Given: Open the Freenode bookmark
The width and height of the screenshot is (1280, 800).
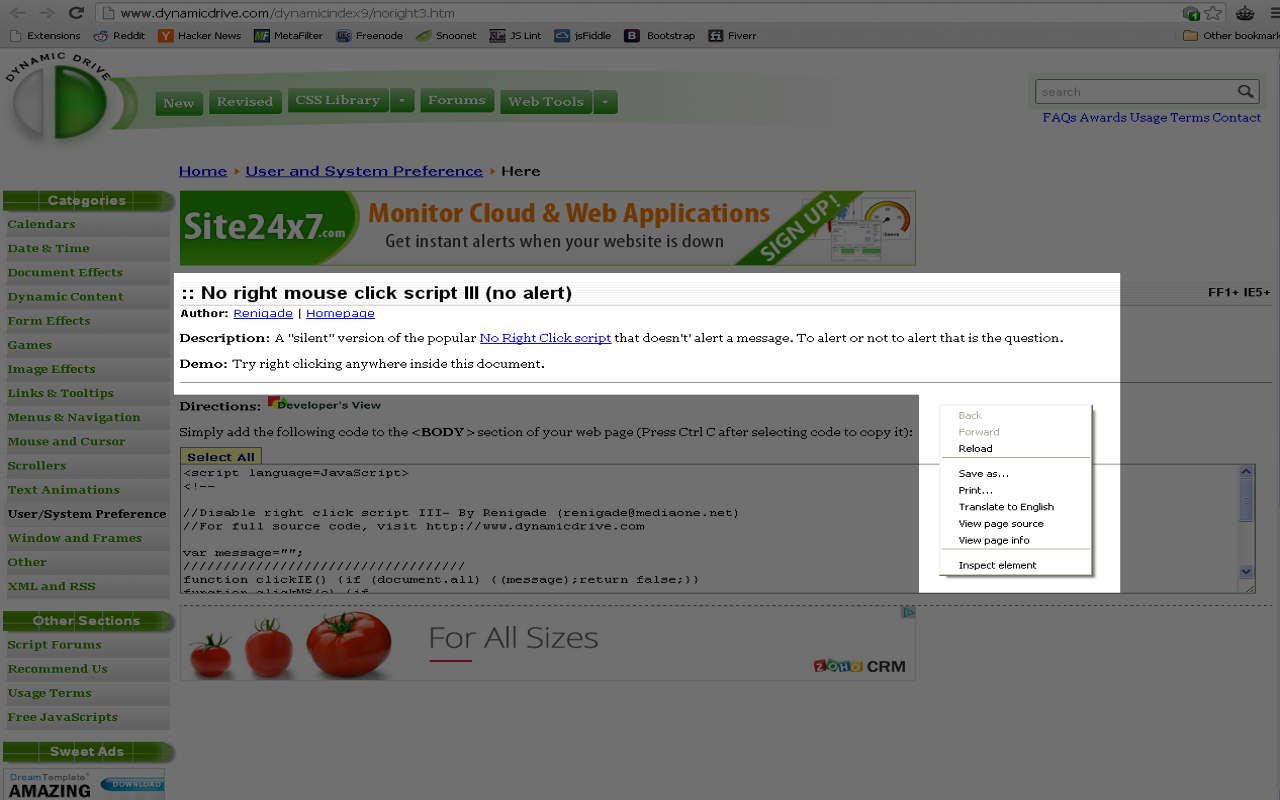Looking at the screenshot, I should (x=370, y=36).
